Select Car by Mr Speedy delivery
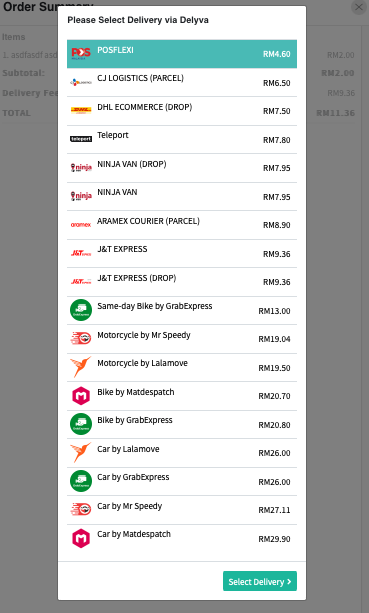 point(182,510)
